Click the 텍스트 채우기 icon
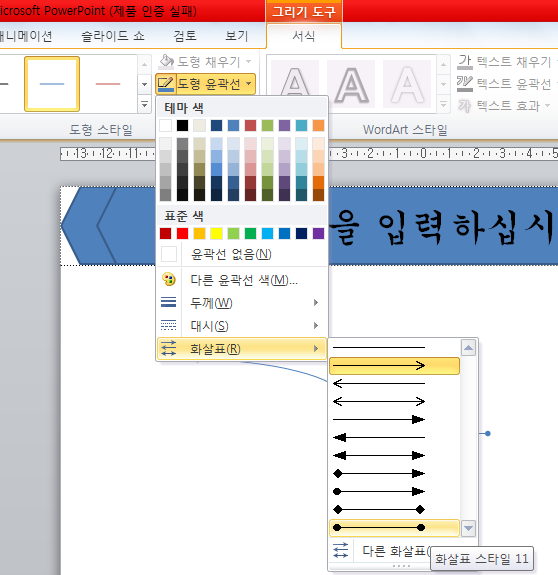 click(465, 62)
